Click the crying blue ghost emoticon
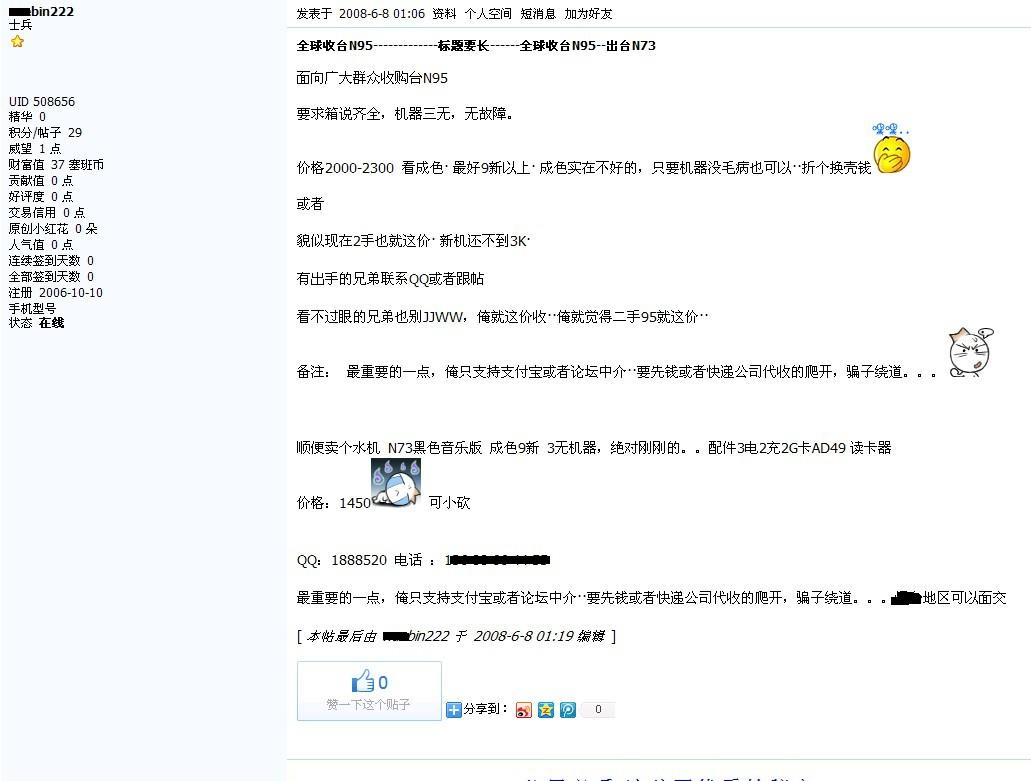The image size is (1031, 781). coord(396,483)
